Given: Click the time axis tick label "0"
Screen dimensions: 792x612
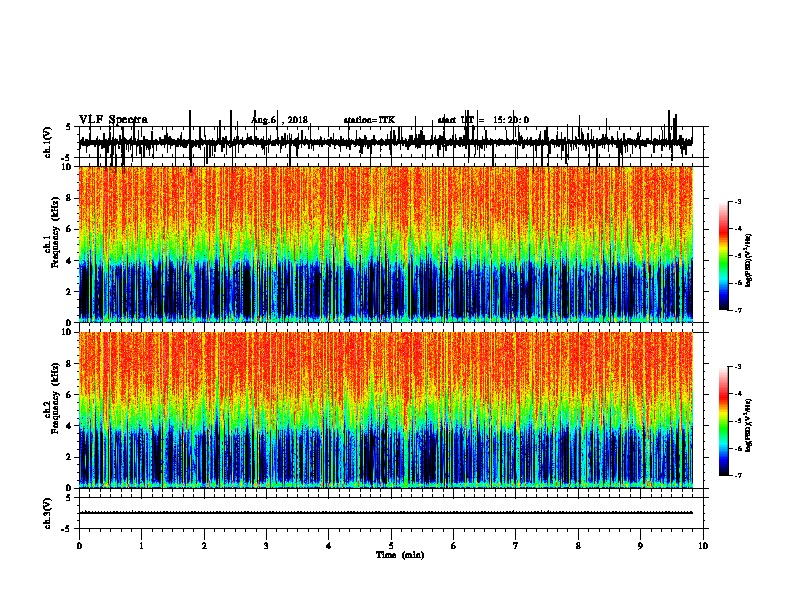Looking at the screenshot, I should click(79, 545).
